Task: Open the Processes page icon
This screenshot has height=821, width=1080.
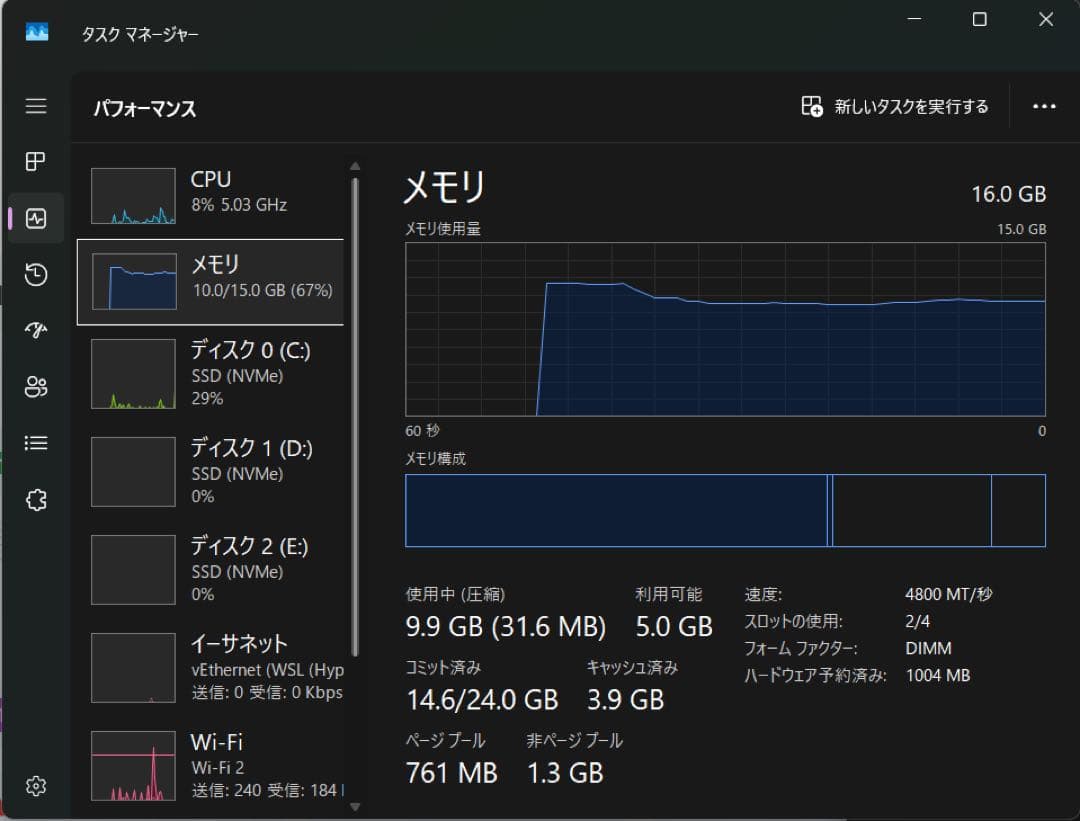Action: pos(36,162)
